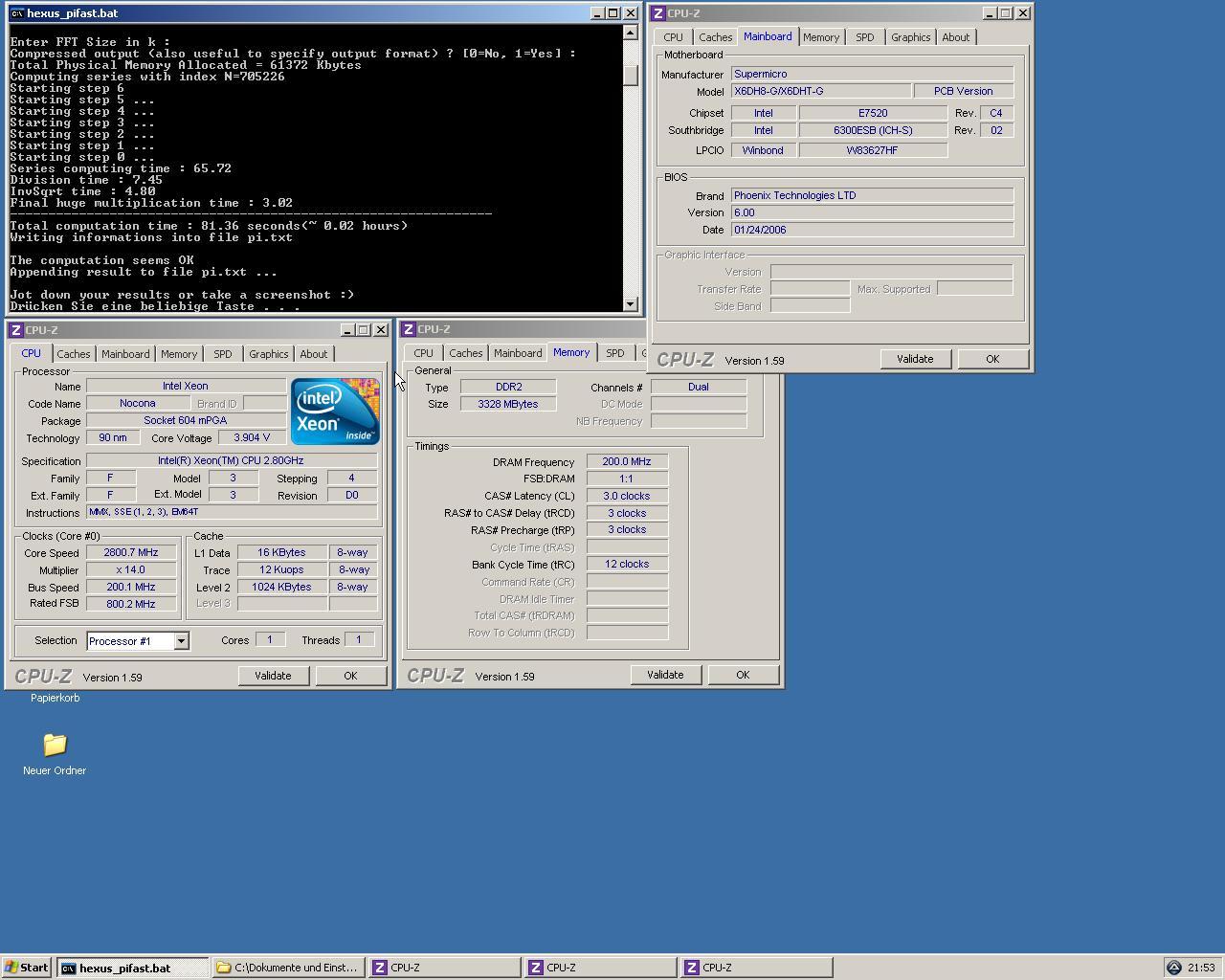Select Graphics tab in Mainboard window

click(x=910, y=37)
